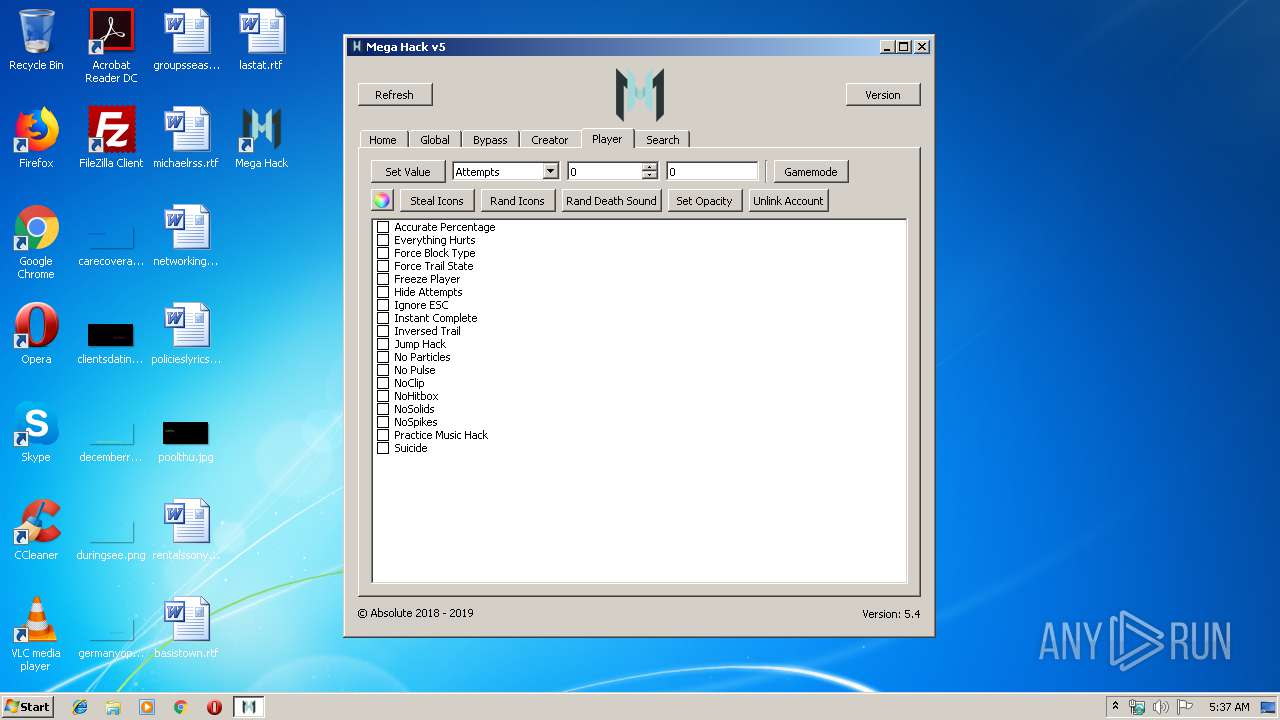The width and height of the screenshot is (1280, 720).
Task: Toggle Freeze Player checkbox
Action: (382, 279)
